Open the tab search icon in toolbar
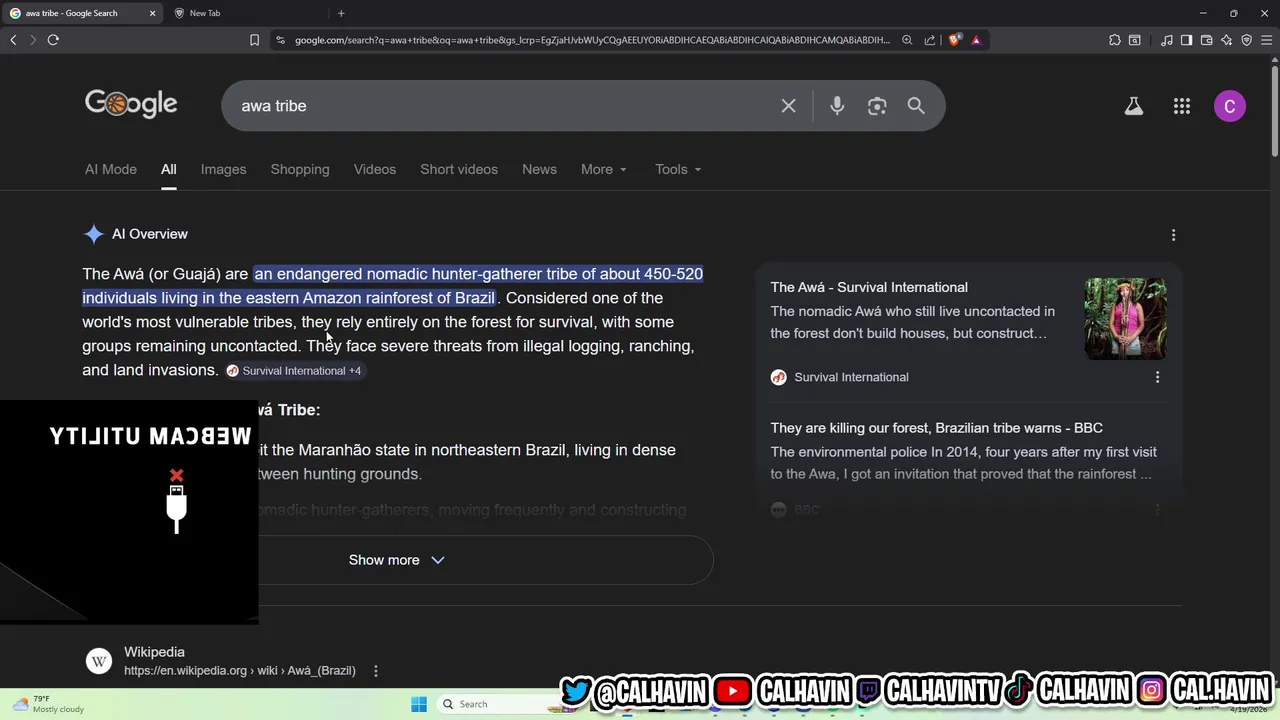Screen dimensions: 1280x720 pos(1135,40)
